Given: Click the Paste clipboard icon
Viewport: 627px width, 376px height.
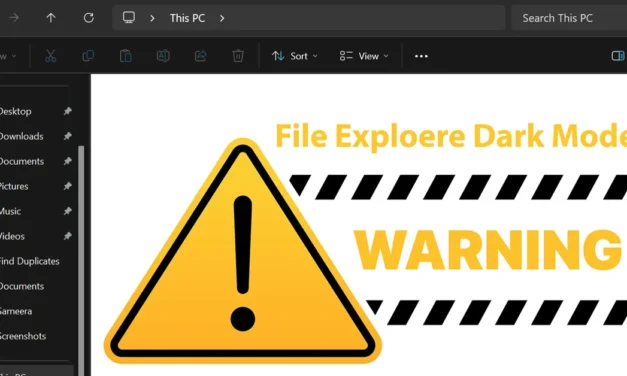Looking at the screenshot, I should 126,56.
